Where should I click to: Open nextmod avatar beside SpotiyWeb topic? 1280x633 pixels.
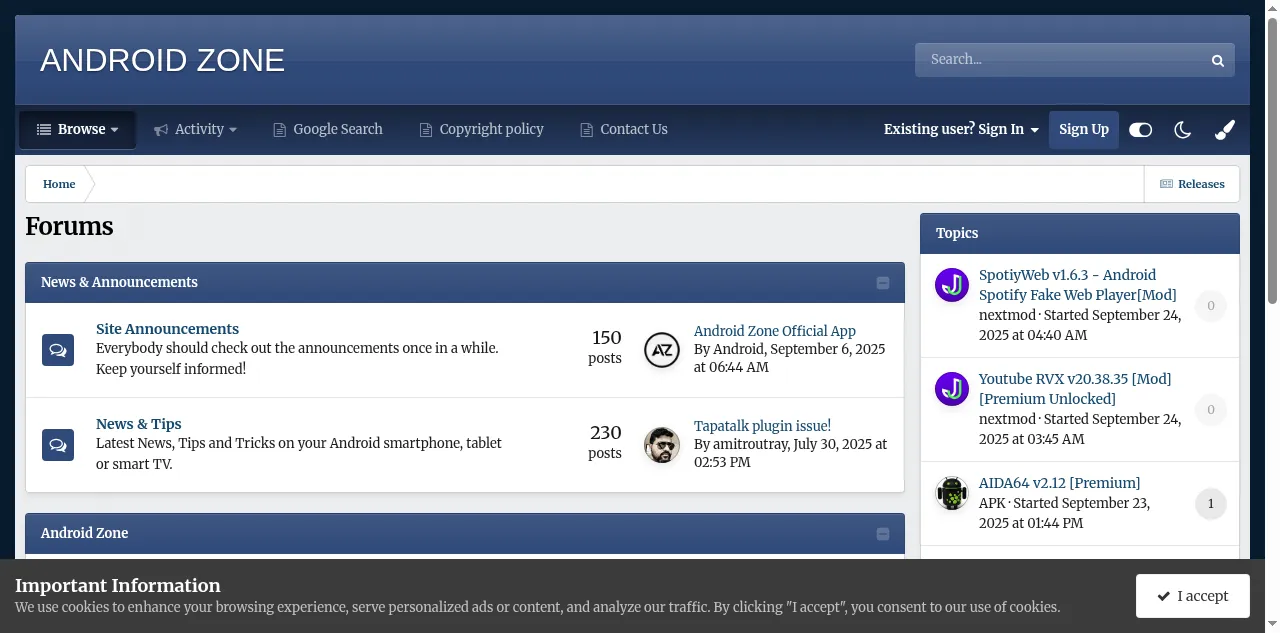[952, 285]
